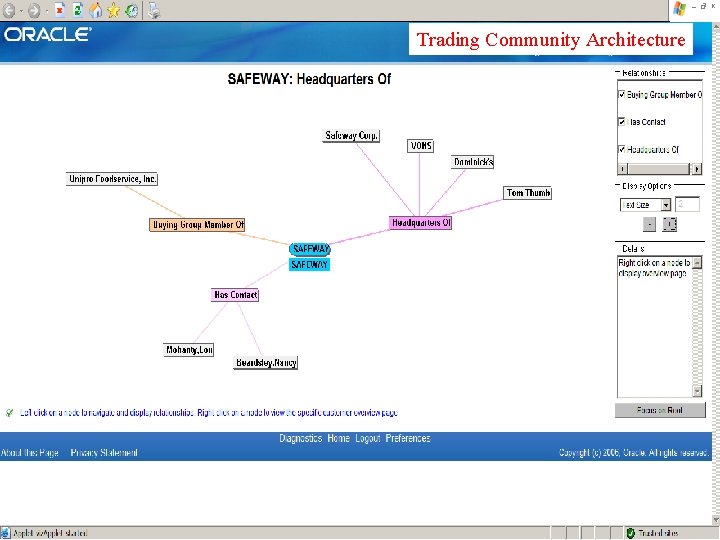The height and width of the screenshot is (540, 720).
Task: Navigate to the Dominick's node
Action: pos(472,162)
